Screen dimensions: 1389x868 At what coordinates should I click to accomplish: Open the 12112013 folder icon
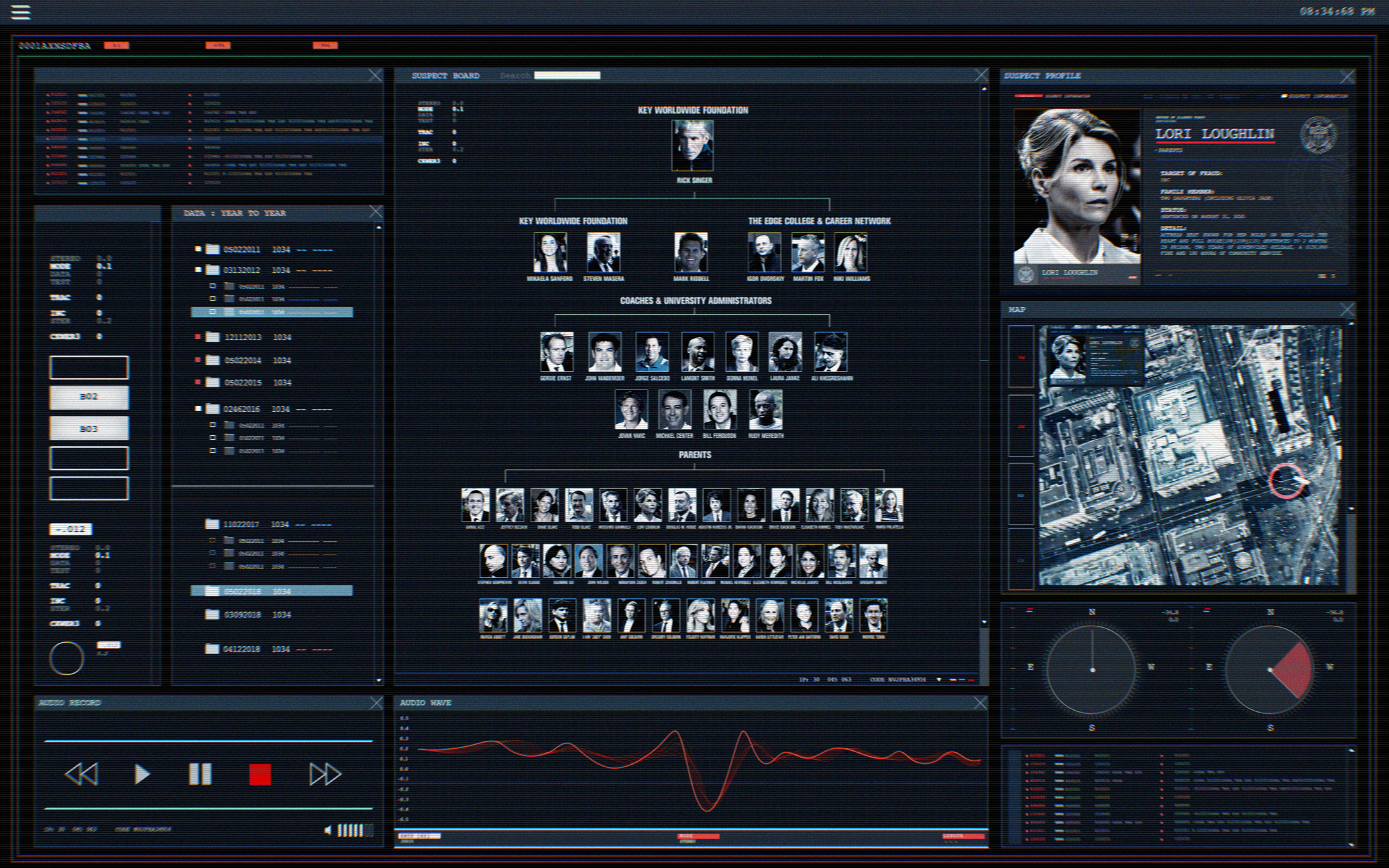point(212,337)
